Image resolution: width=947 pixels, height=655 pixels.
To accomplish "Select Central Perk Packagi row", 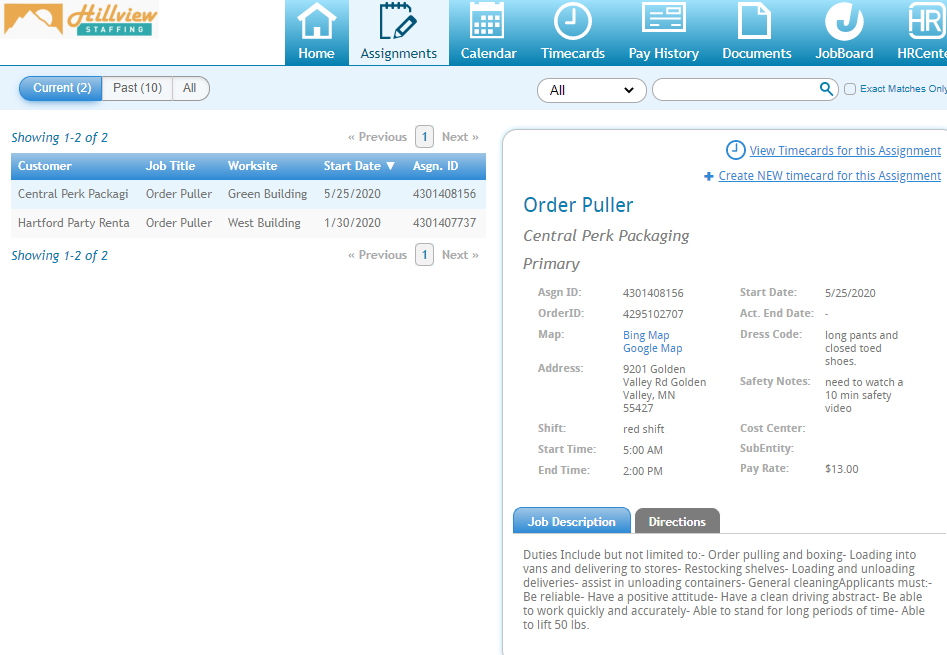I will click(x=248, y=194).
